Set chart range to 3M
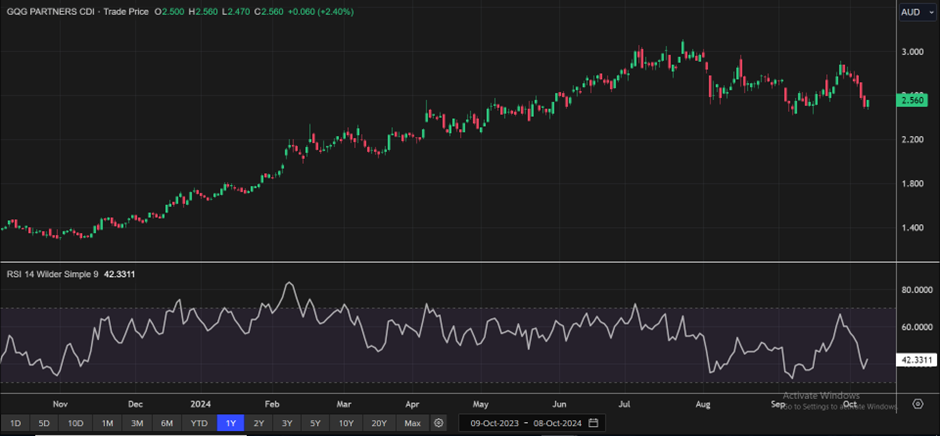The width and height of the screenshot is (940, 436). click(137, 423)
